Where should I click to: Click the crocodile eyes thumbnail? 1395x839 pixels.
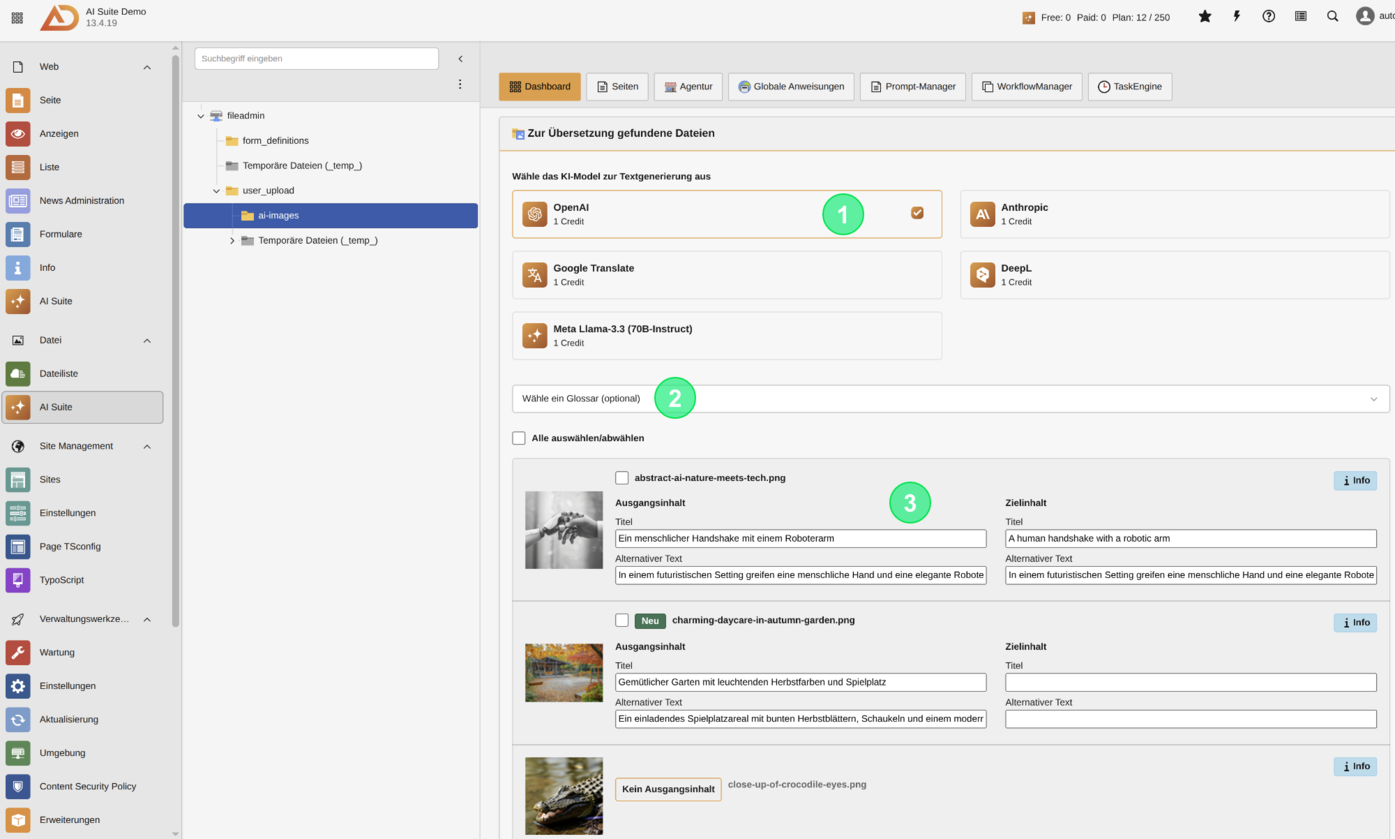tap(564, 796)
